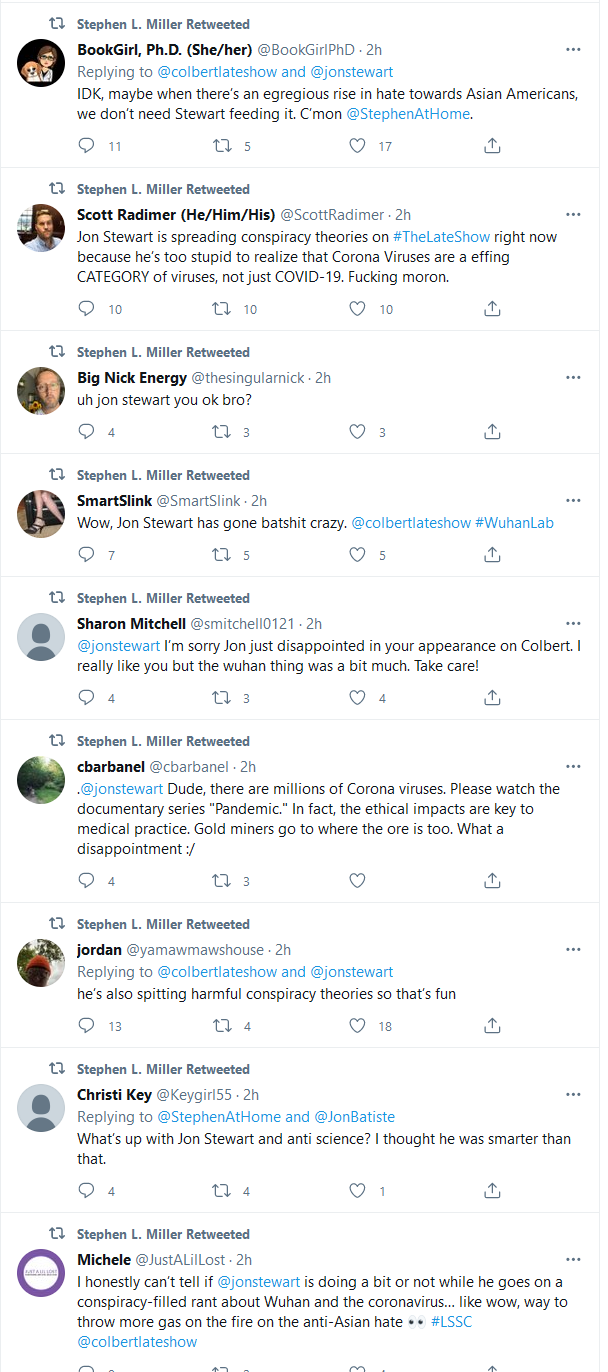This screenshot has height=1372, width=608.
Task: Open more options on SmartSlink's tweet
Action: (x=573, y=501)
